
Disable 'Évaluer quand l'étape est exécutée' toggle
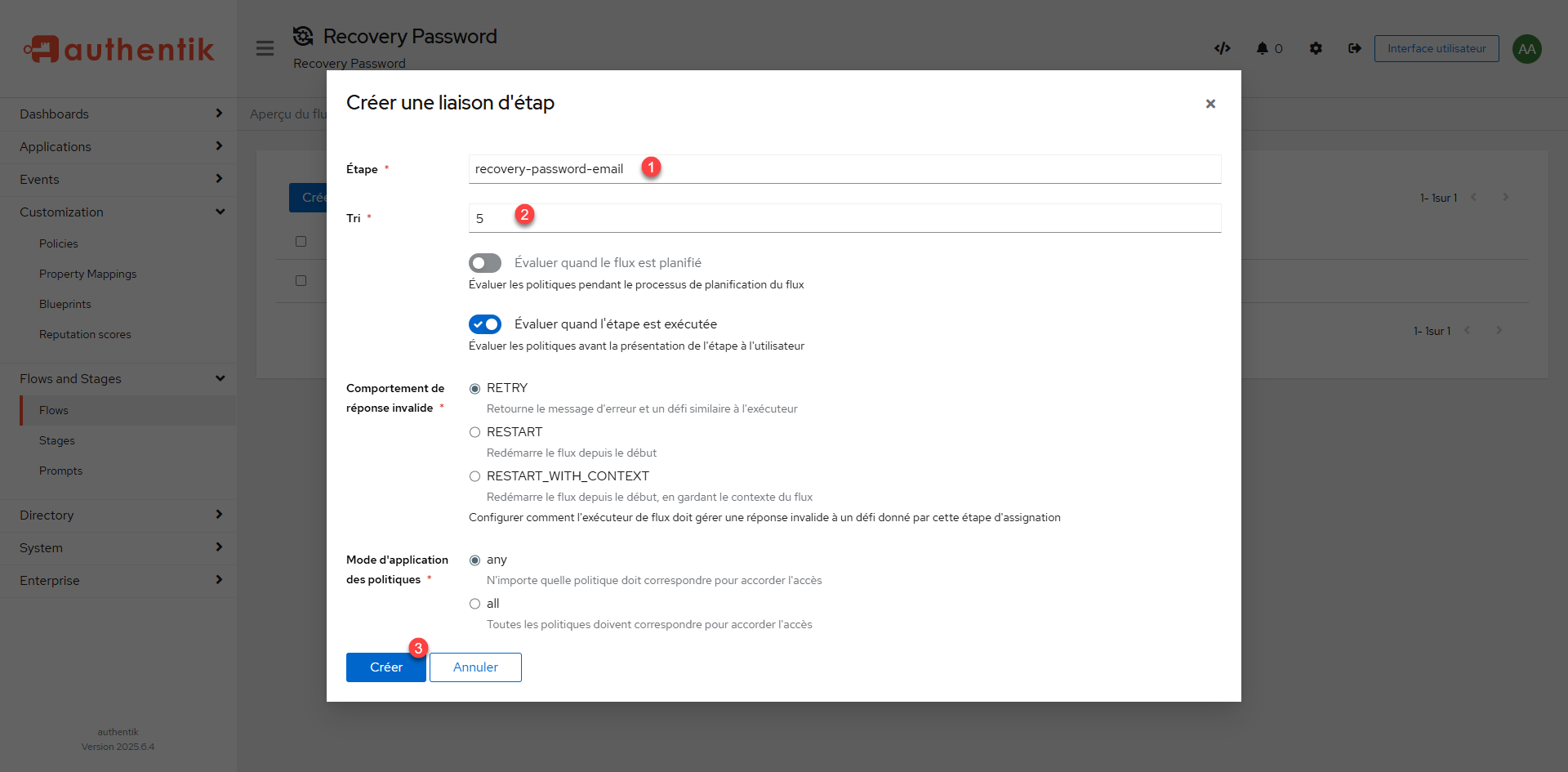point(485,324)
